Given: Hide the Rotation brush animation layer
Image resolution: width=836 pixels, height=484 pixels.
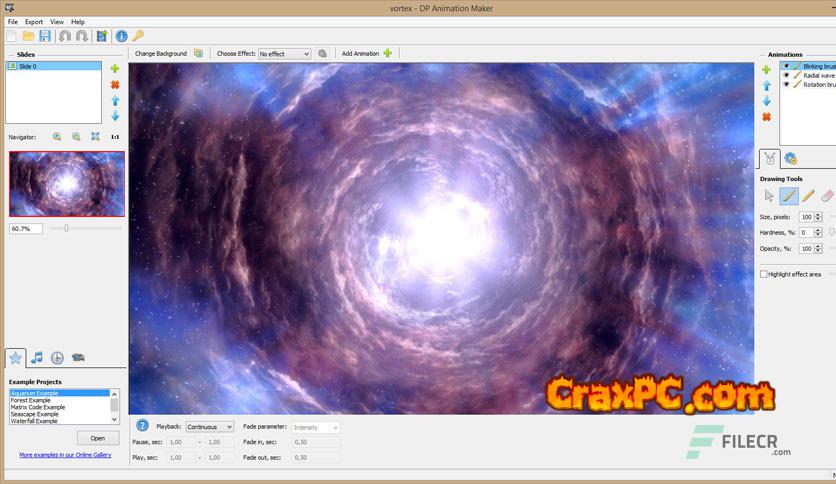Looking at the screenshot, I should (x=786, y=85).
